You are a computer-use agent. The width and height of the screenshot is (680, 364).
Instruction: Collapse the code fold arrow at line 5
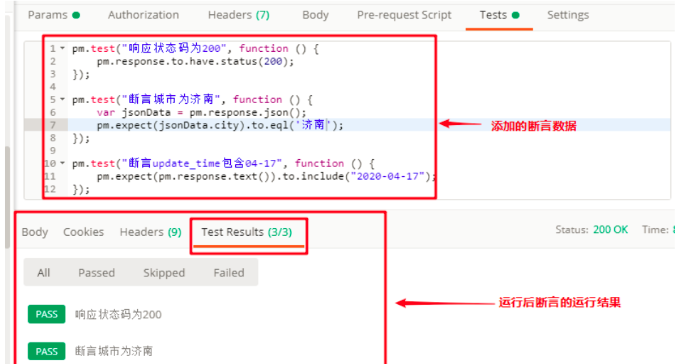click(x=62, y=99)
